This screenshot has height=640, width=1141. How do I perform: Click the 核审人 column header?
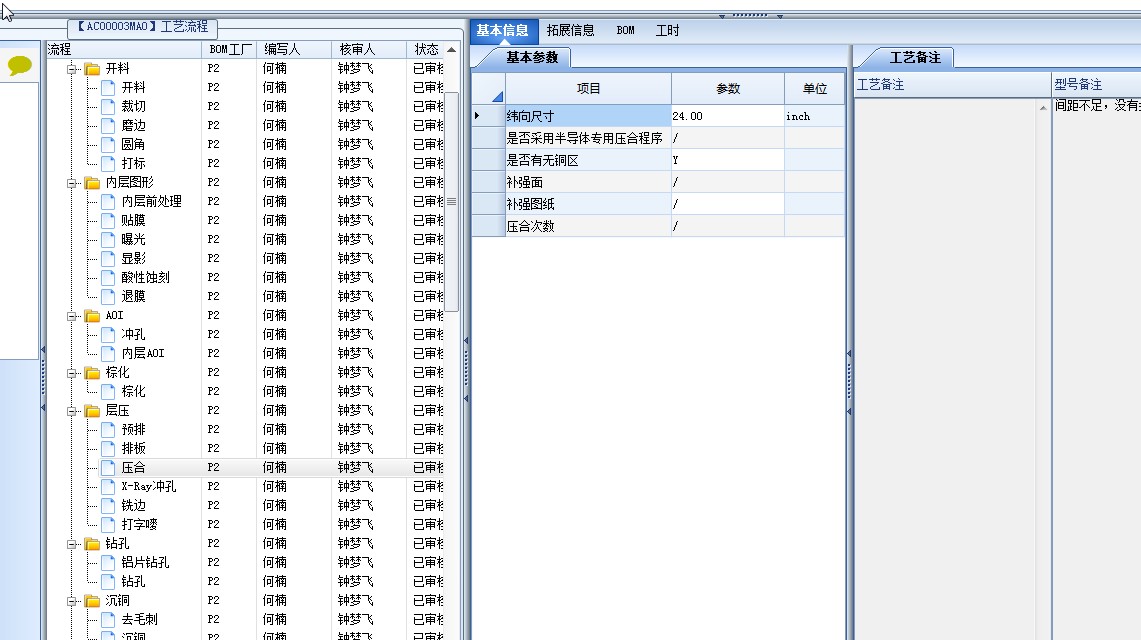point(369,49)
